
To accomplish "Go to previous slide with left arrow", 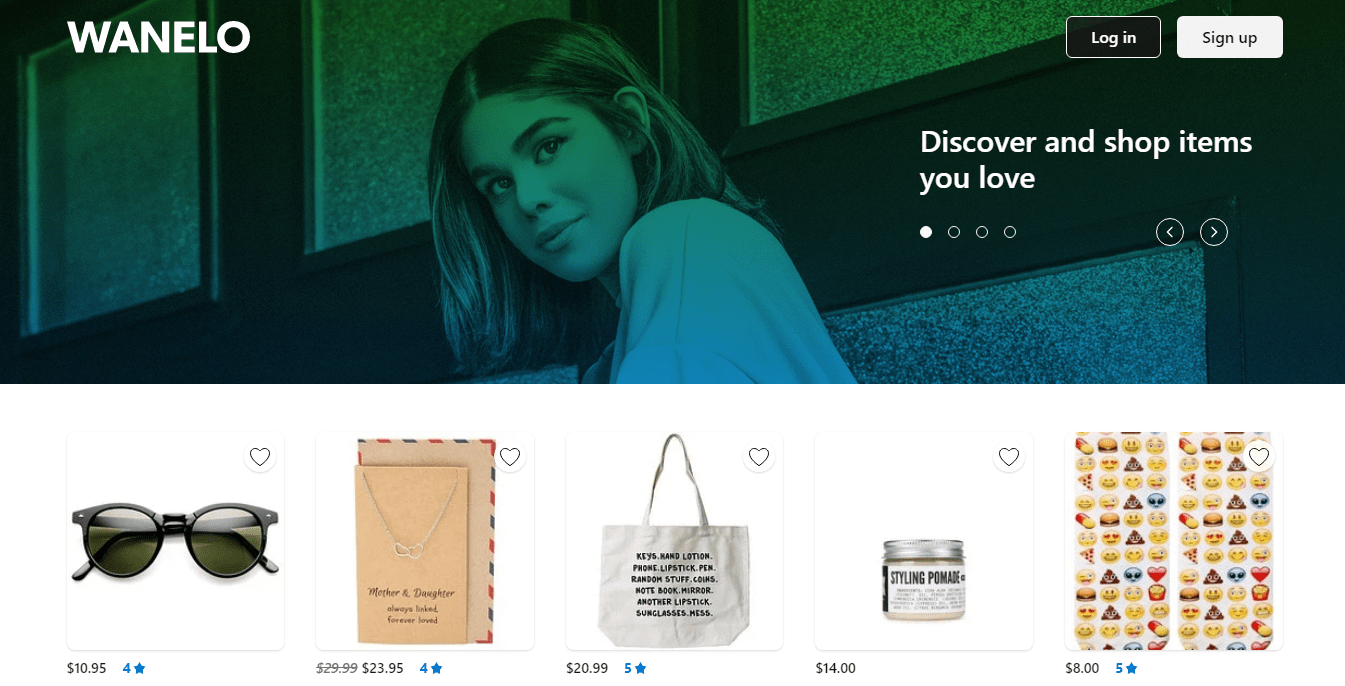I will [1170, 232].
